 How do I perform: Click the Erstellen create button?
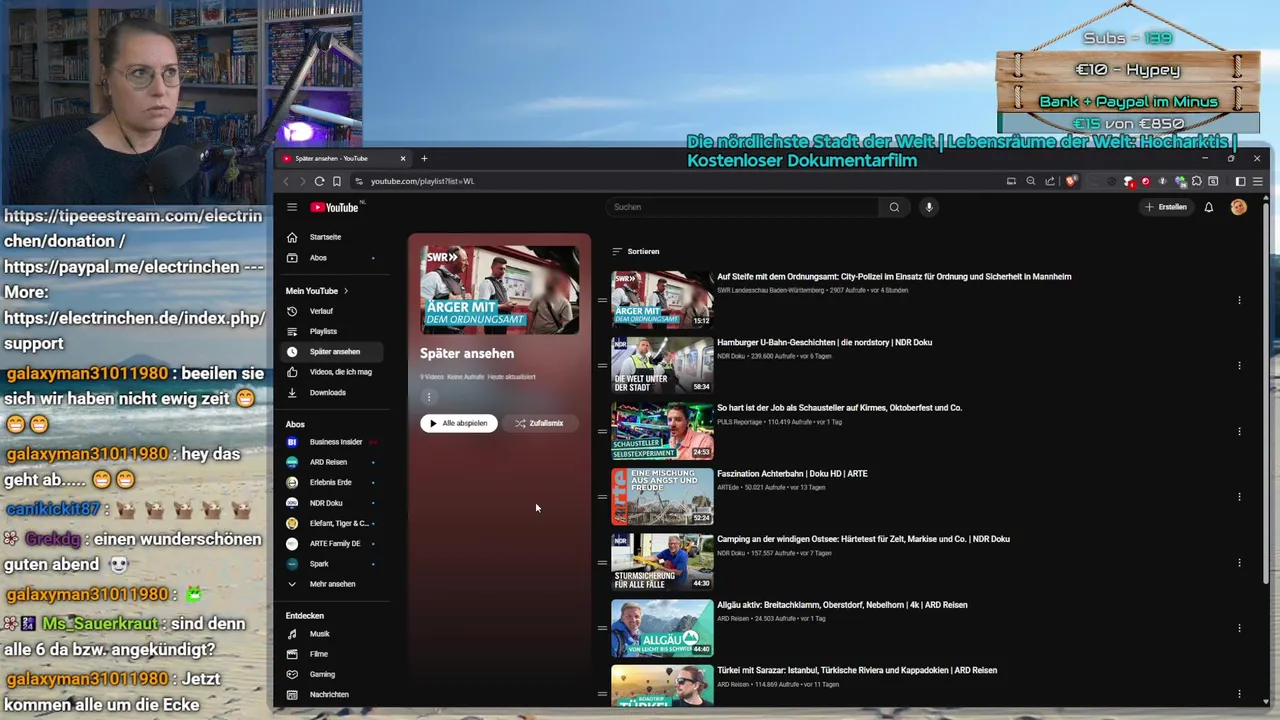[x=1166, y=207]
